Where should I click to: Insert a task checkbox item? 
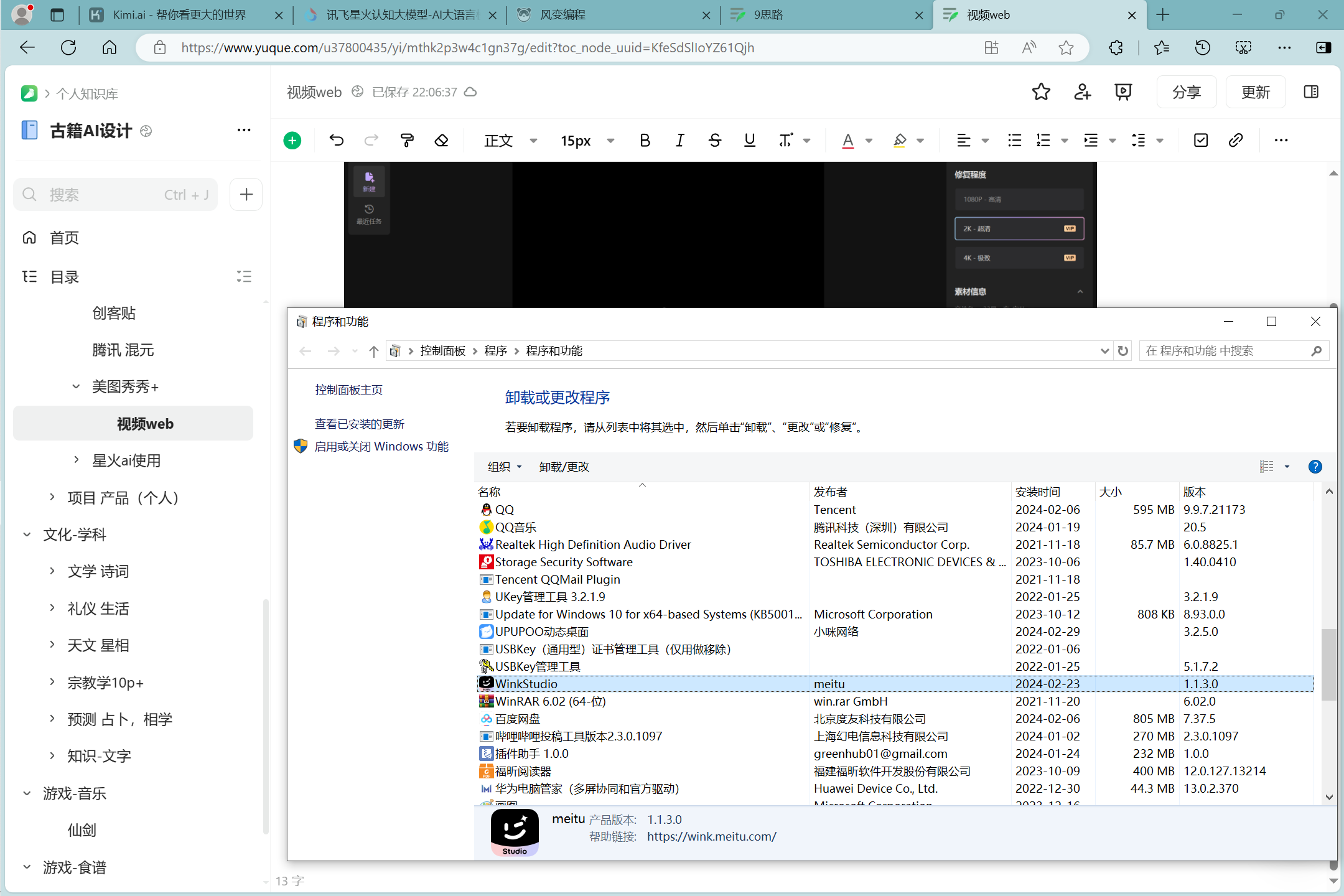click(x=1201, y=141)
